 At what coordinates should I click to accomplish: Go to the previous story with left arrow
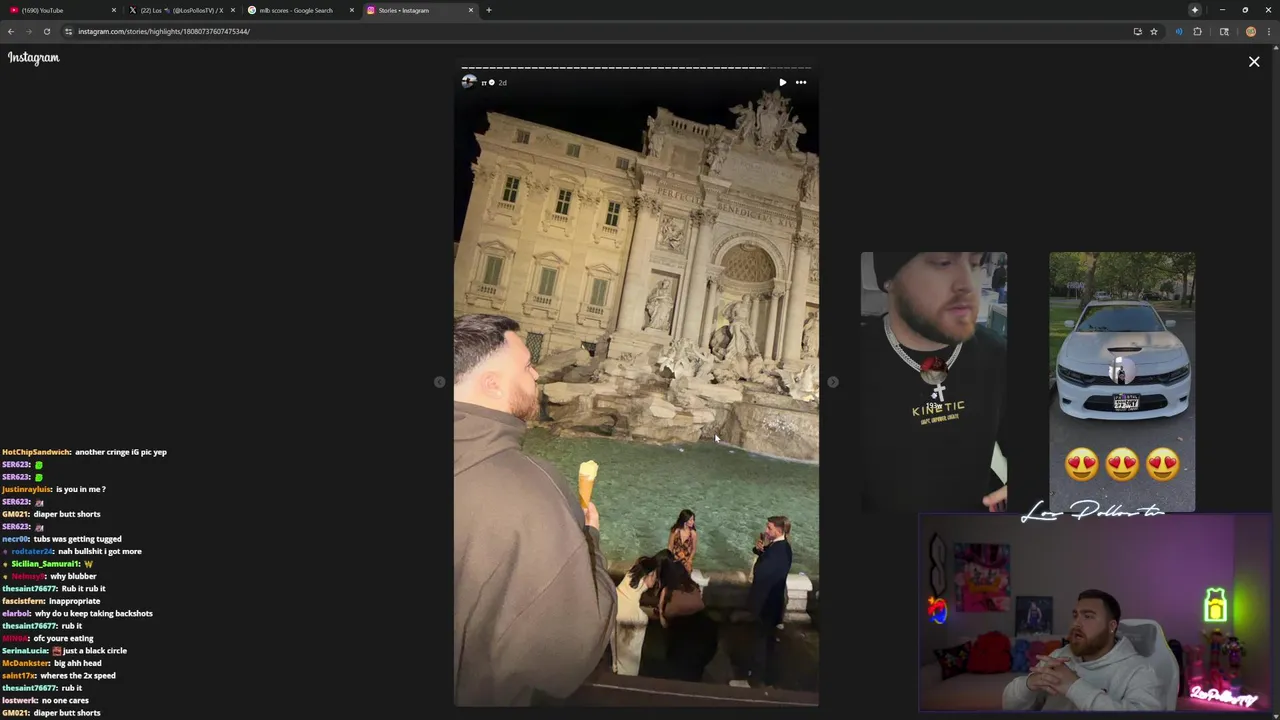[x=439, y=382]
